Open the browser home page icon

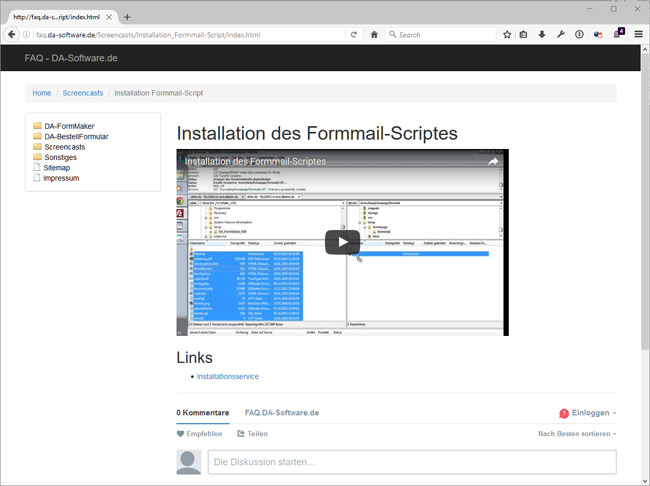pos(374,34)
